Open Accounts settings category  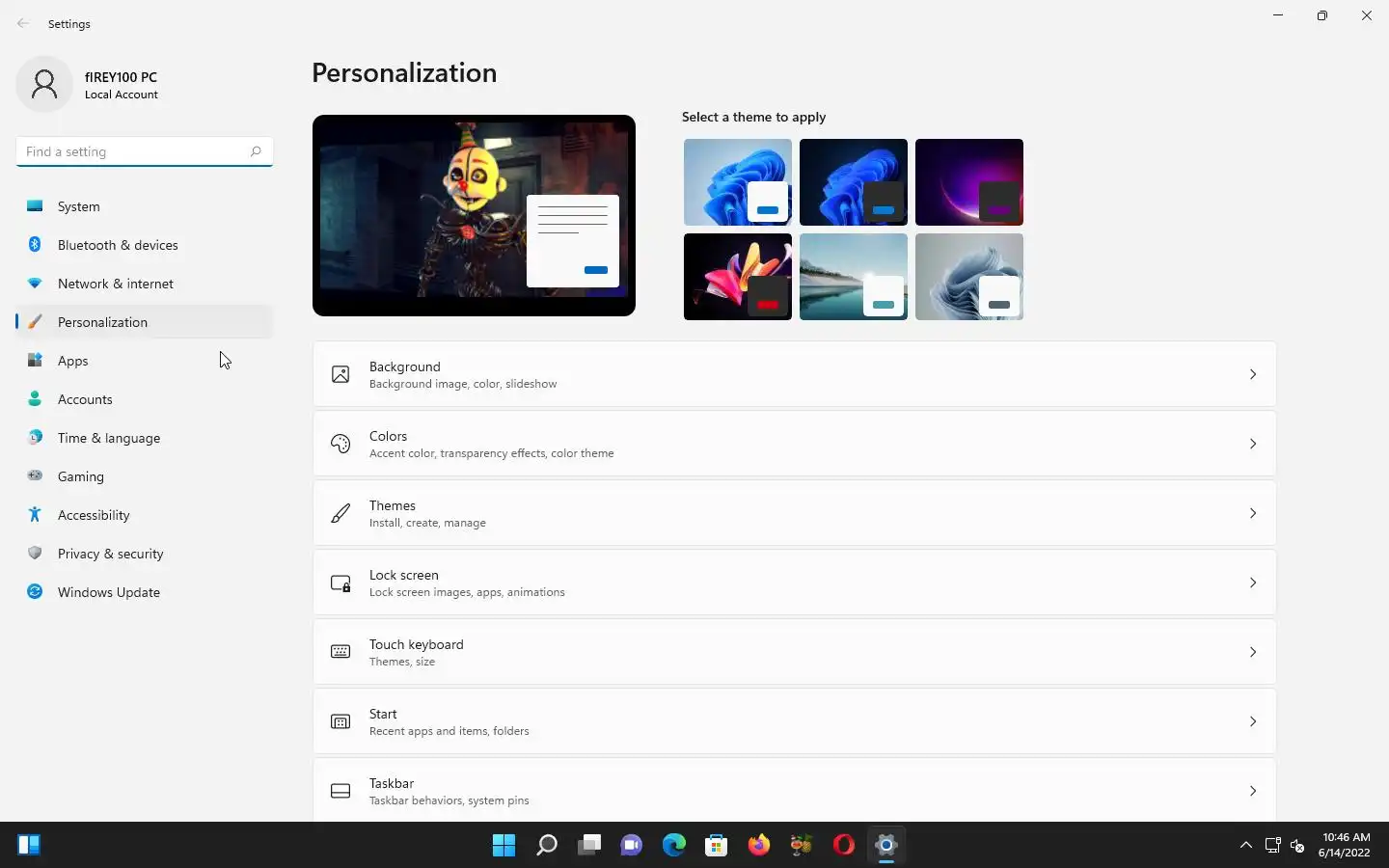[145, 399]
